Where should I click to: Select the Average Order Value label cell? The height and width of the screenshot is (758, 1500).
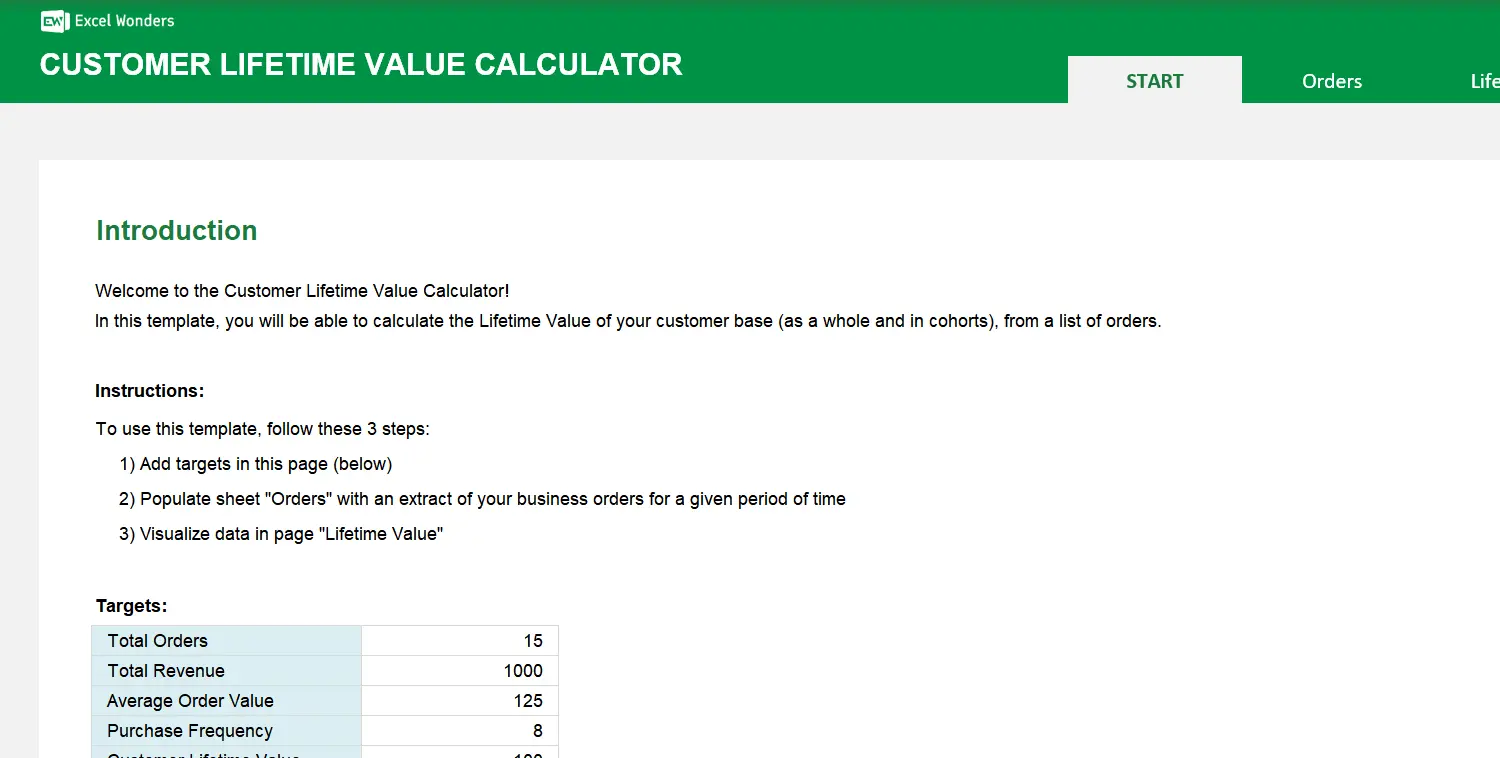coord(189,700)
